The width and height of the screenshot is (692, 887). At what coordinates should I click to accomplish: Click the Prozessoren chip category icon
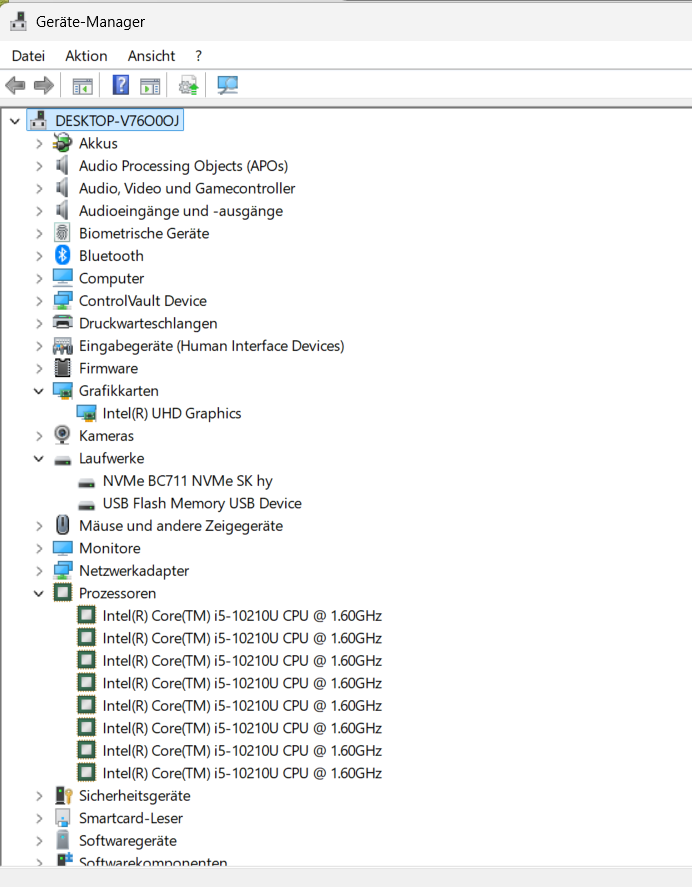point(62,593)
